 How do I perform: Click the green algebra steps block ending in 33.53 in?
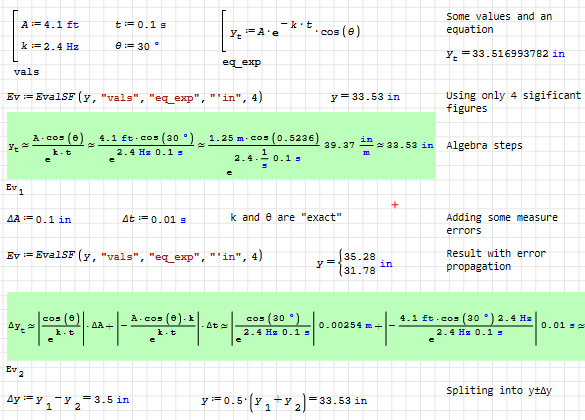221,145
